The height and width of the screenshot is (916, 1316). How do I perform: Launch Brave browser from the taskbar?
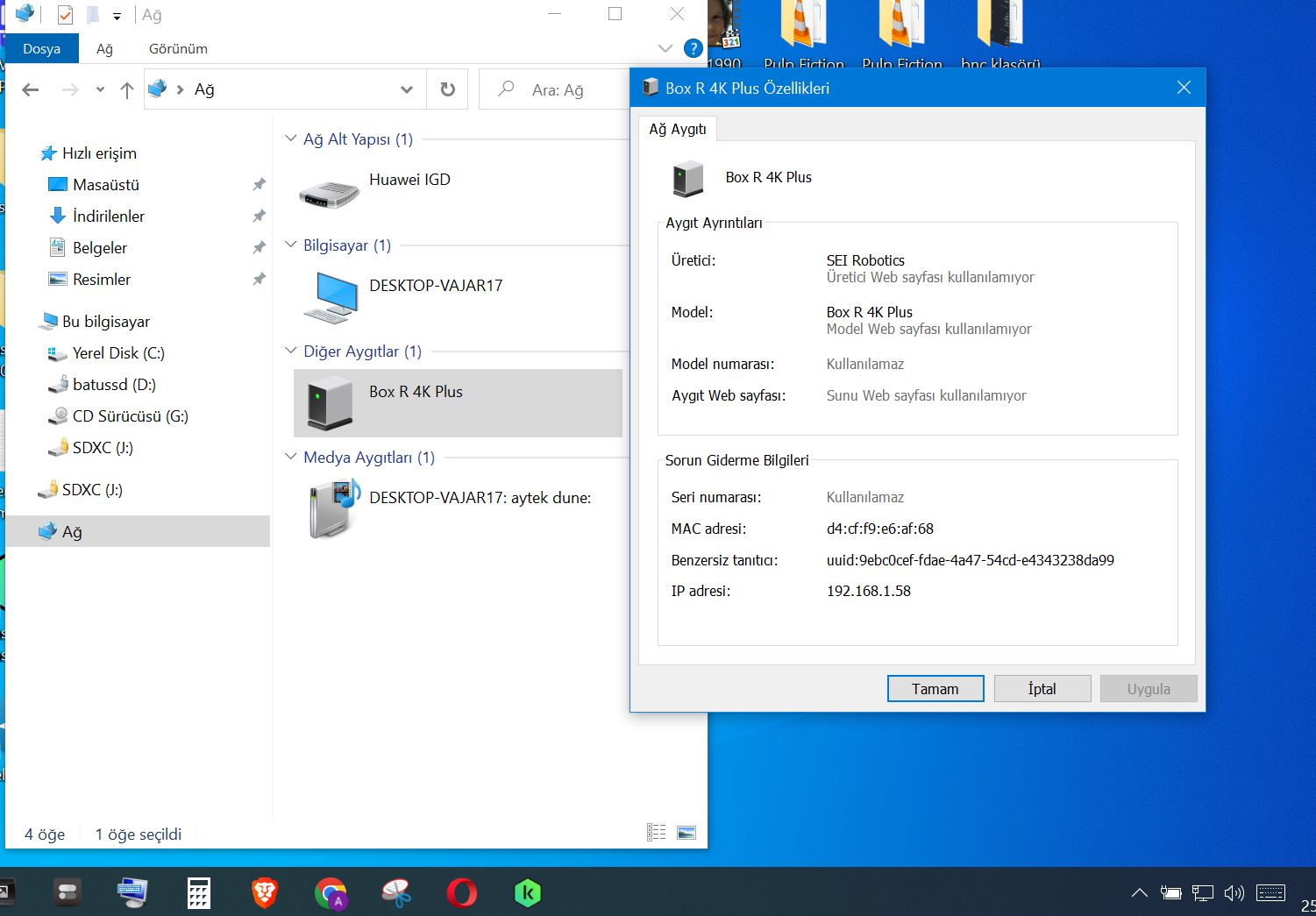pos(264,893)
